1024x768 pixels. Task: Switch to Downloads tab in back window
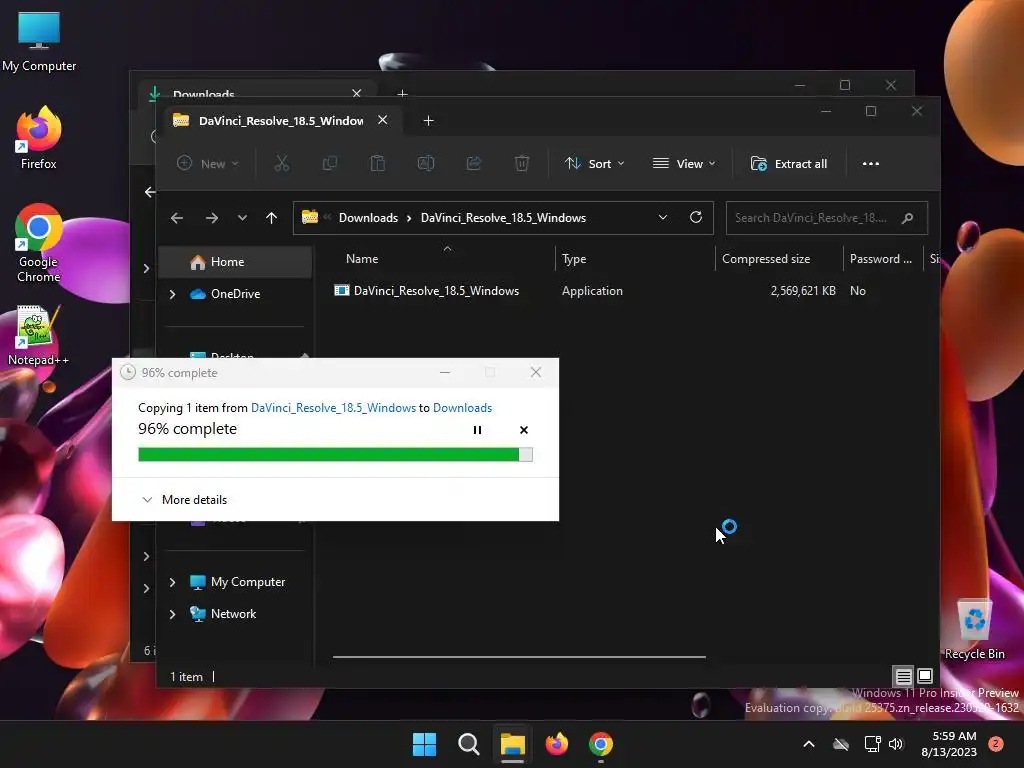tap(204, 93)
